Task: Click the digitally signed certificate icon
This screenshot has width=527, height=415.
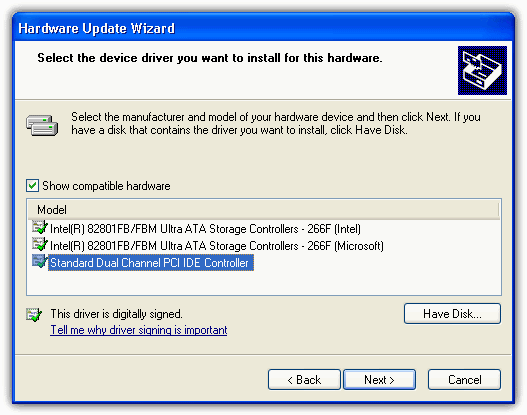Action: pos(34,315)
